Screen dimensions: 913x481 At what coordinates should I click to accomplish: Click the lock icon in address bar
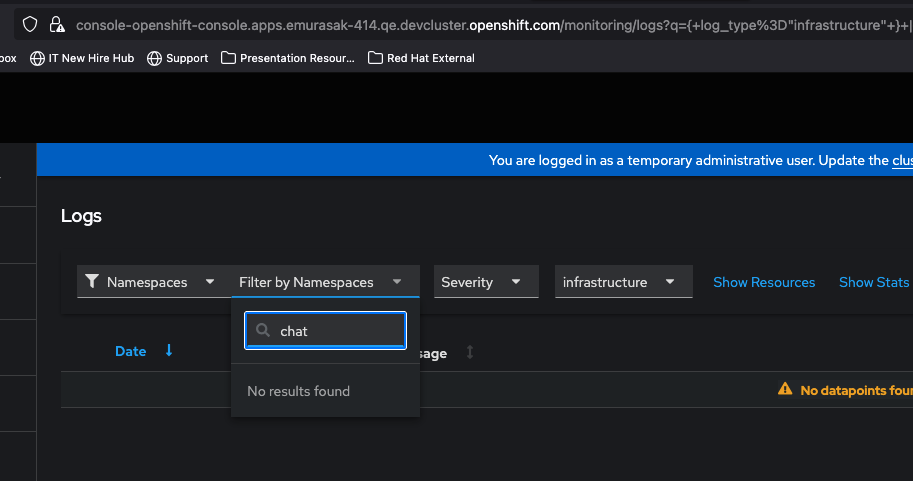(x=56, y=24)
